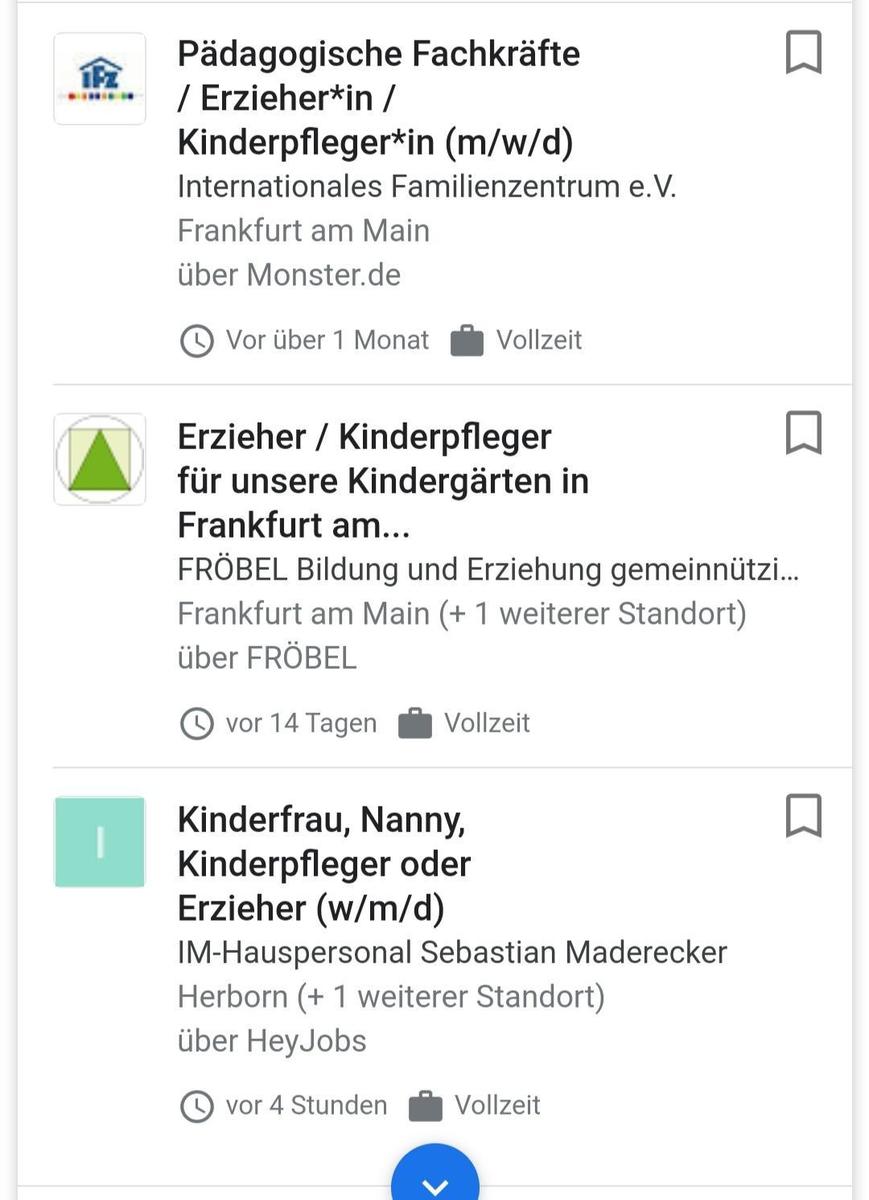Click the teal IM-Hauspersonal logo placeholder
Screen dimensions: 869x1200
pos(100,842)
